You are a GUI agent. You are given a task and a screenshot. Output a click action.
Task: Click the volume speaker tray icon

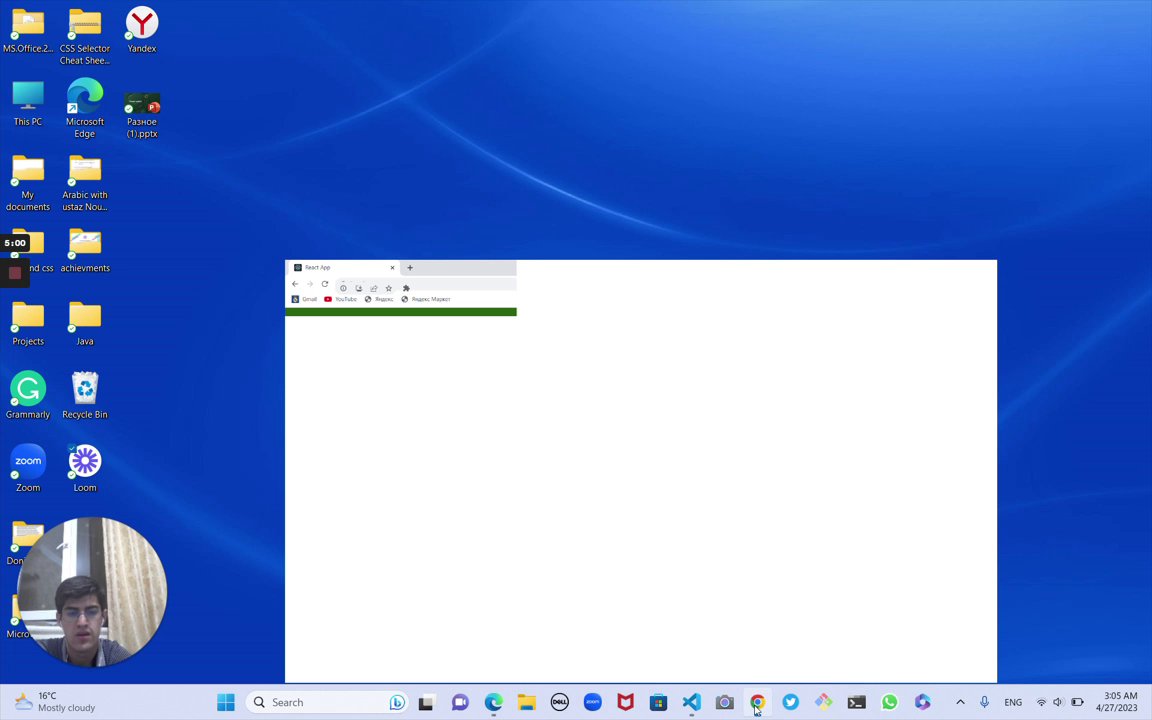click(x=1058, y=702)
